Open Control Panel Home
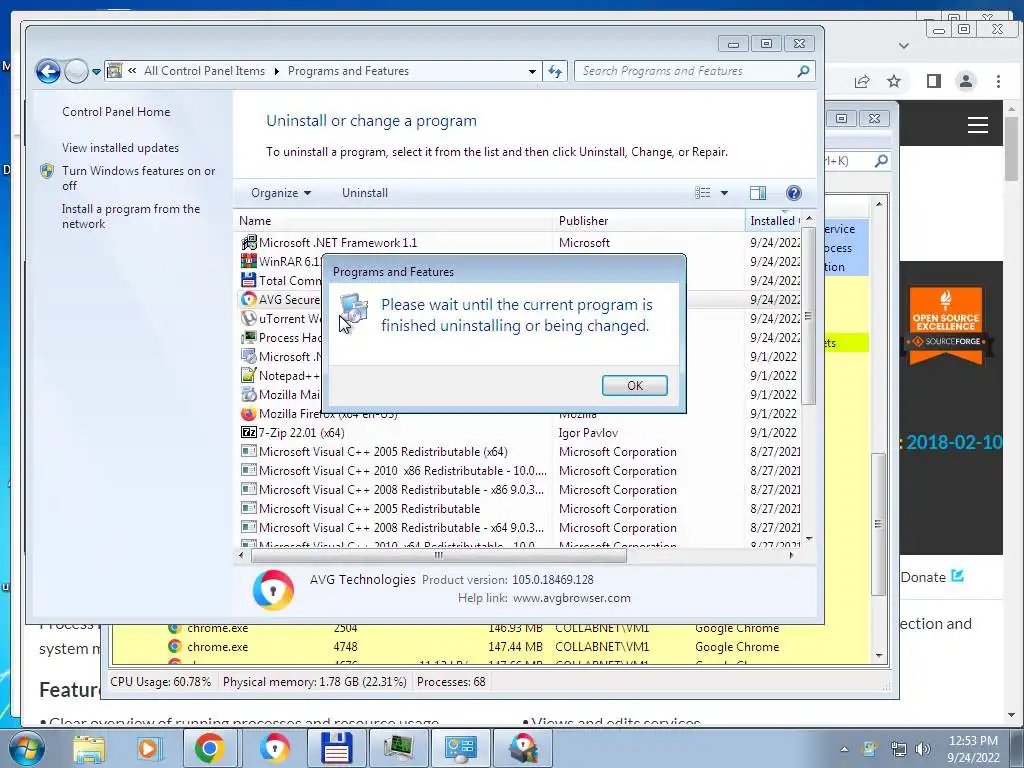 [x=116, y=112]
